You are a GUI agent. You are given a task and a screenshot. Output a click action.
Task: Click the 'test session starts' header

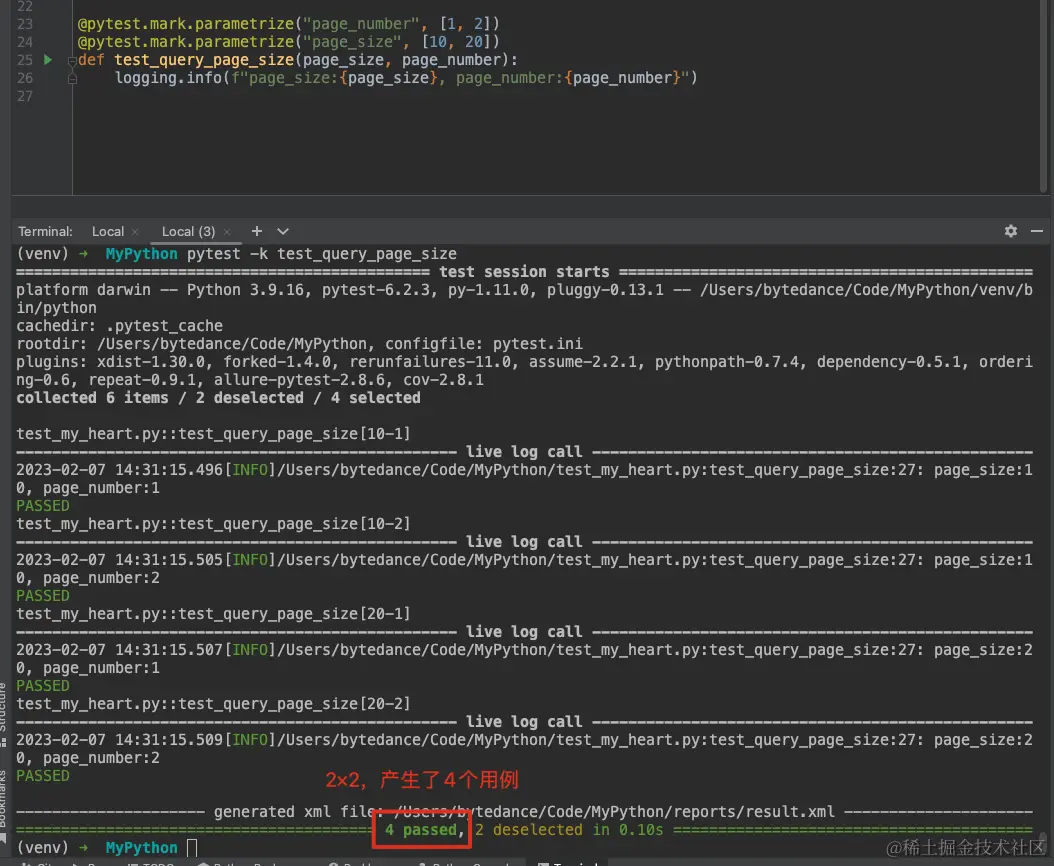(524, 272)
